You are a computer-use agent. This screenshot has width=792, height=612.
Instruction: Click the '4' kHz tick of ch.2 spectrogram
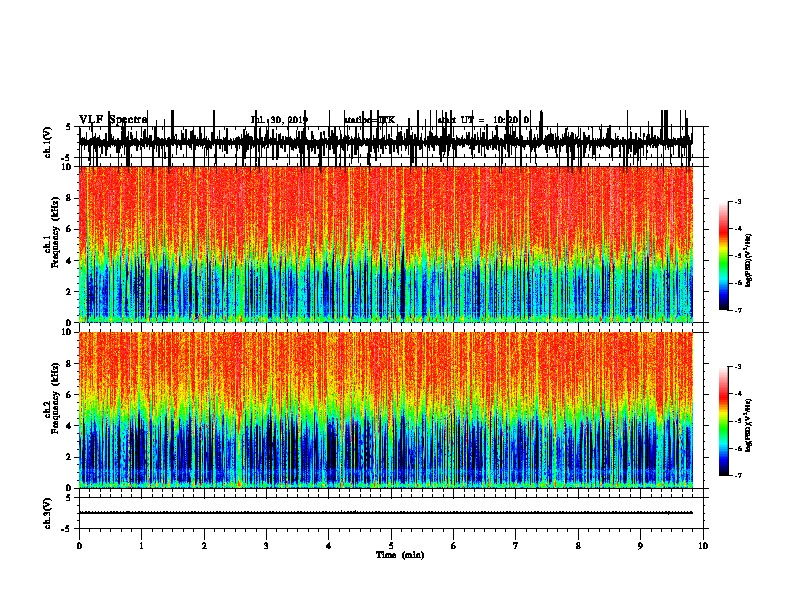pos(69,426)
